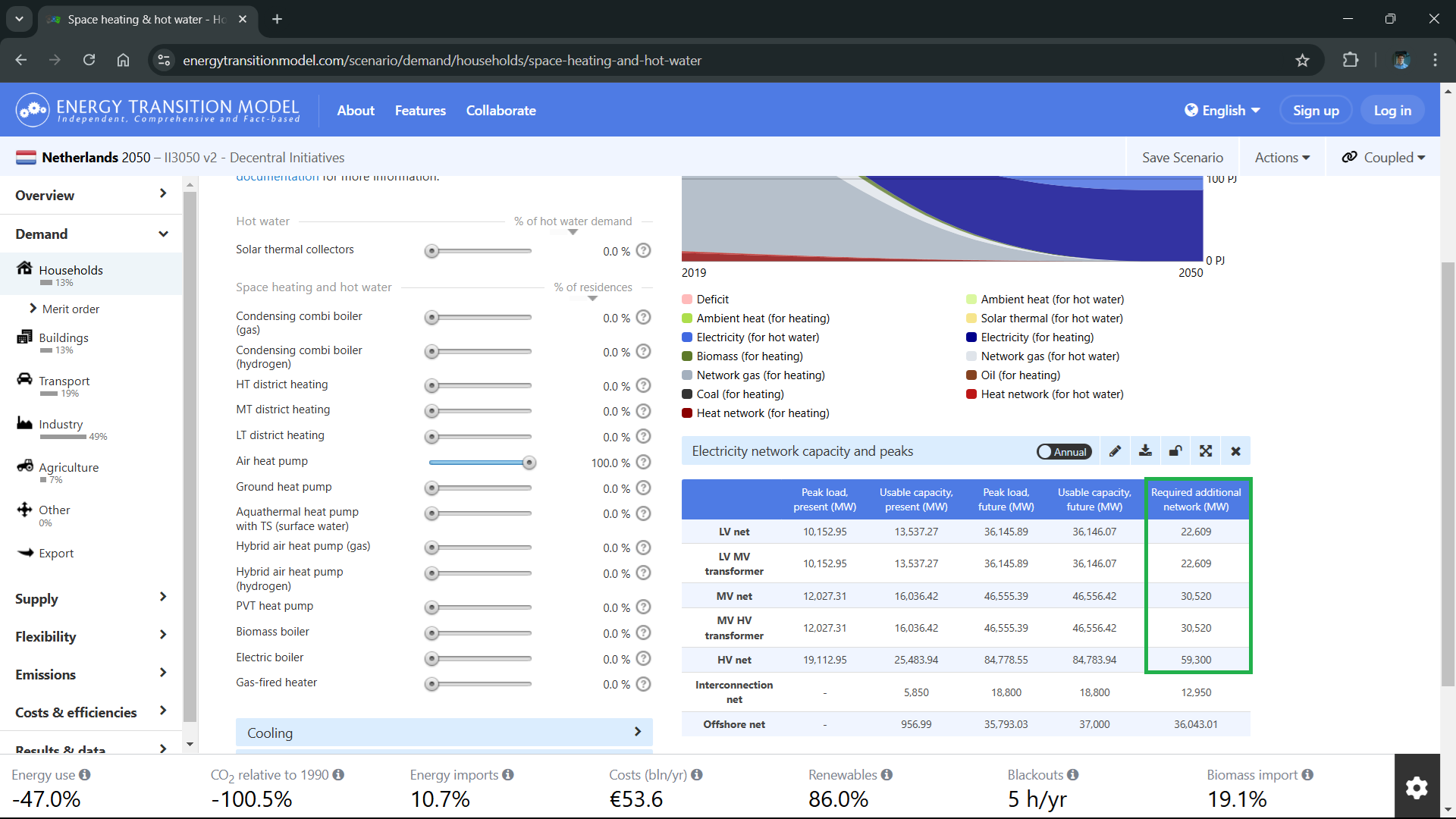Open help for Gas-fired heater
Viewport: 1456px width, 819px height.
644,684
